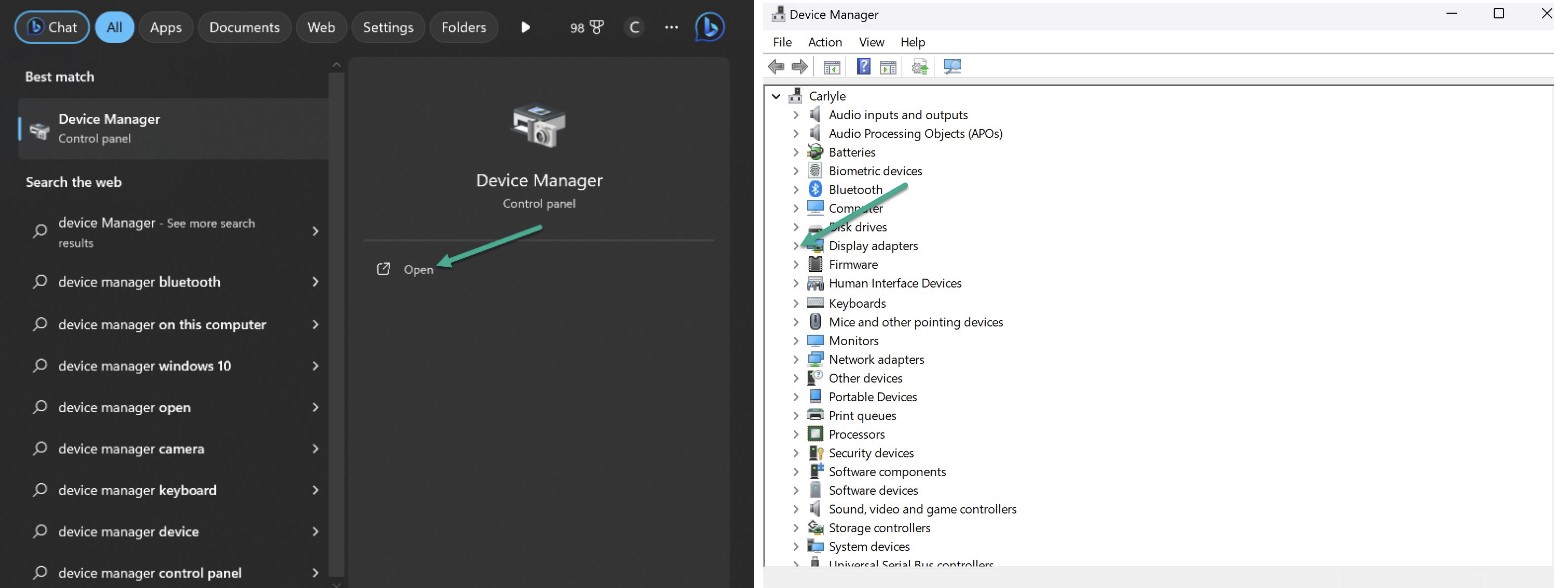Expand the Processors chevron
The height and width of the screenshot is (588, 1554).
tap(796, 435)
